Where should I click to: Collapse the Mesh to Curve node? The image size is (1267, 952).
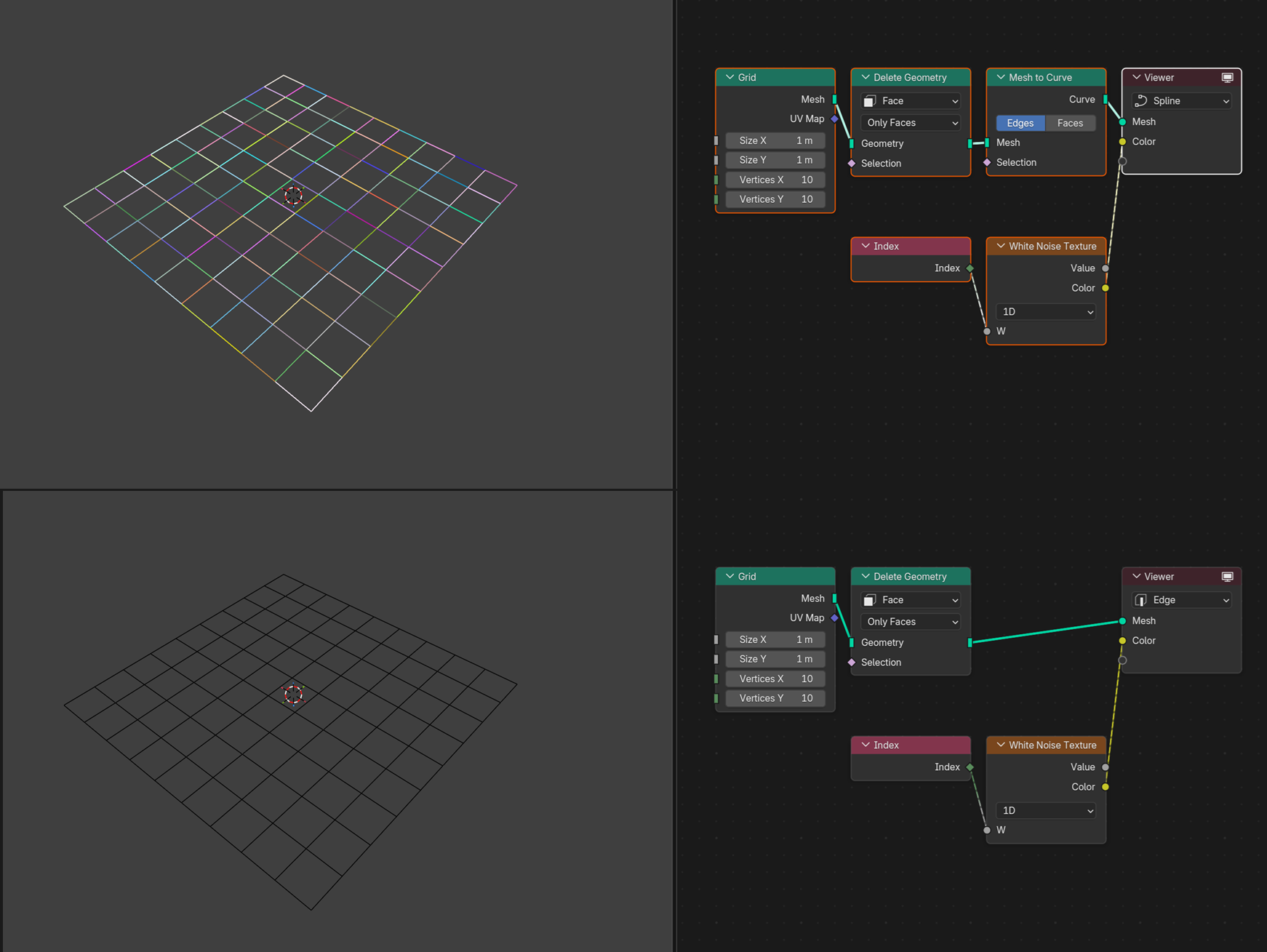[1001, 77]
